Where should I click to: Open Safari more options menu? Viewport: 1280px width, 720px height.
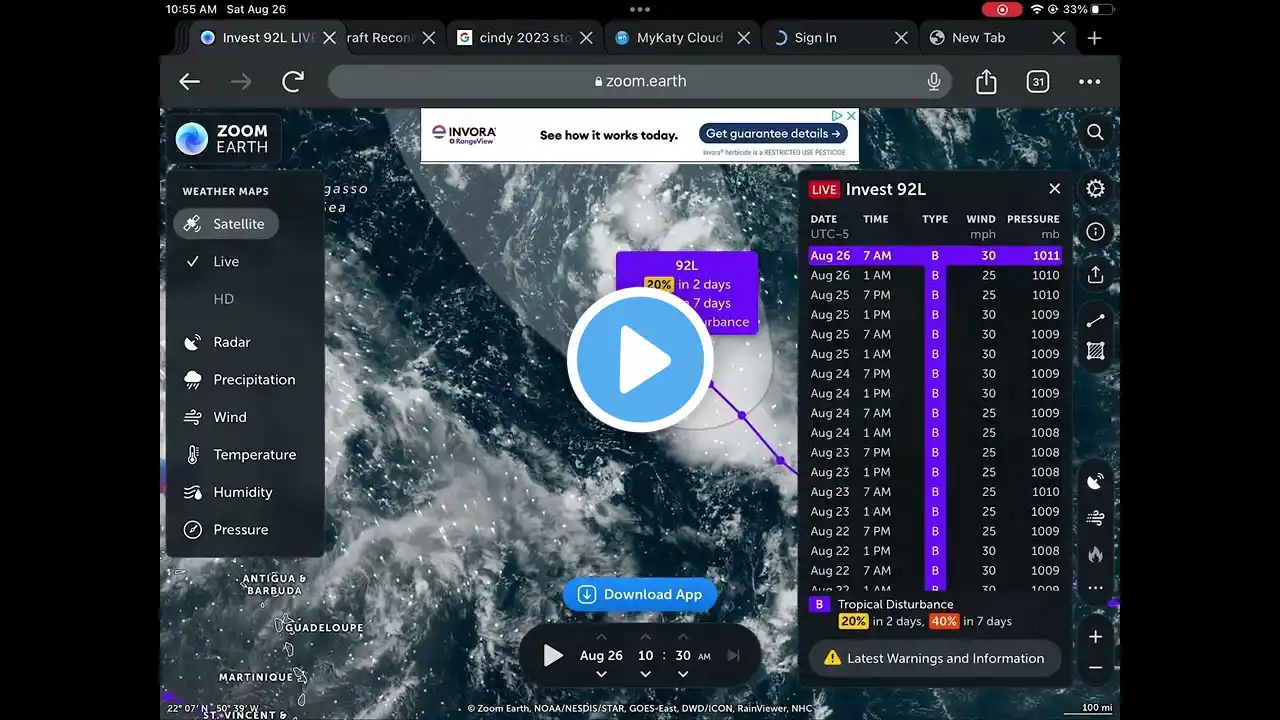coord(1090,82)
